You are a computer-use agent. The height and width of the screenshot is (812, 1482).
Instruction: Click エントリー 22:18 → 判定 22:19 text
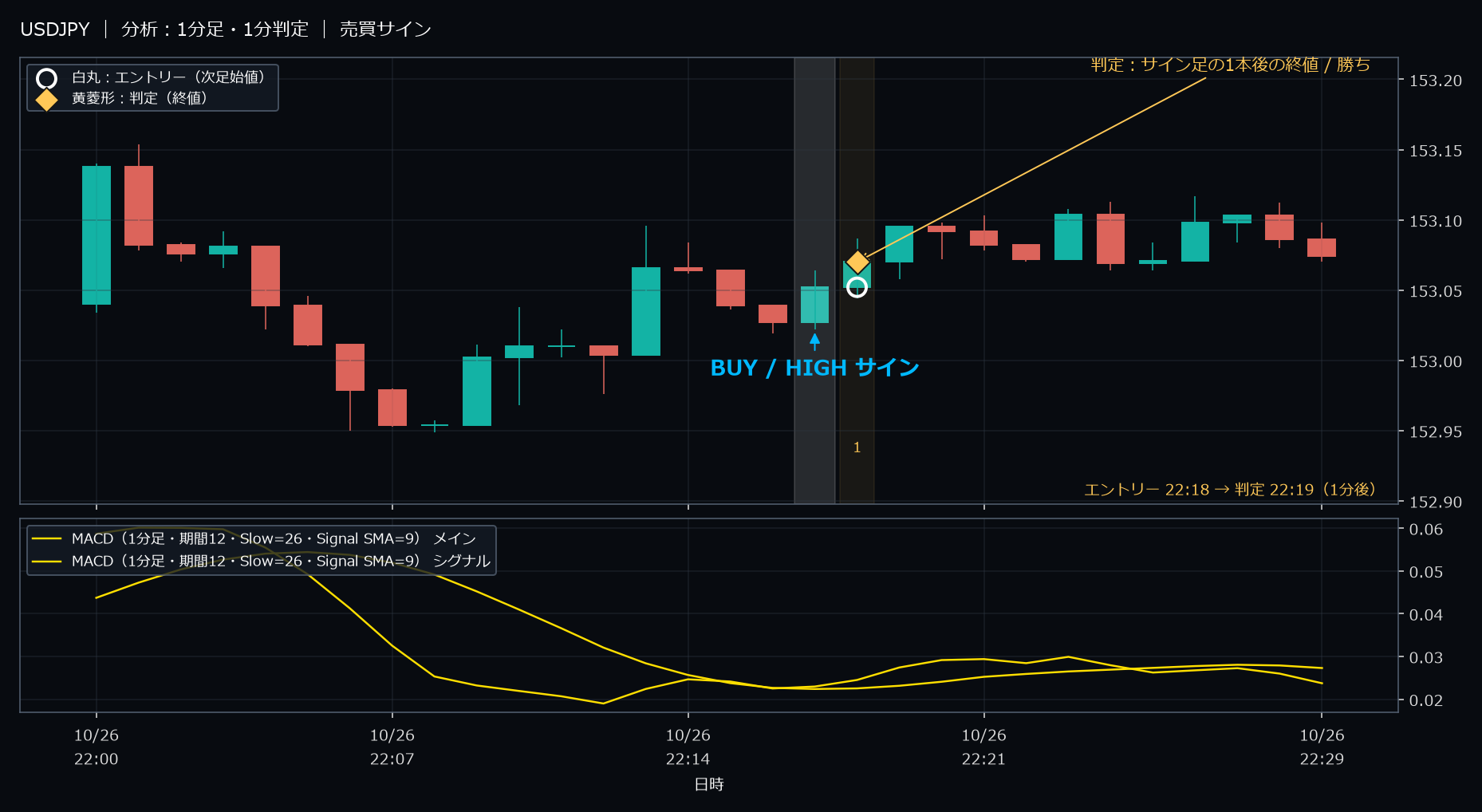(1230, 489)
